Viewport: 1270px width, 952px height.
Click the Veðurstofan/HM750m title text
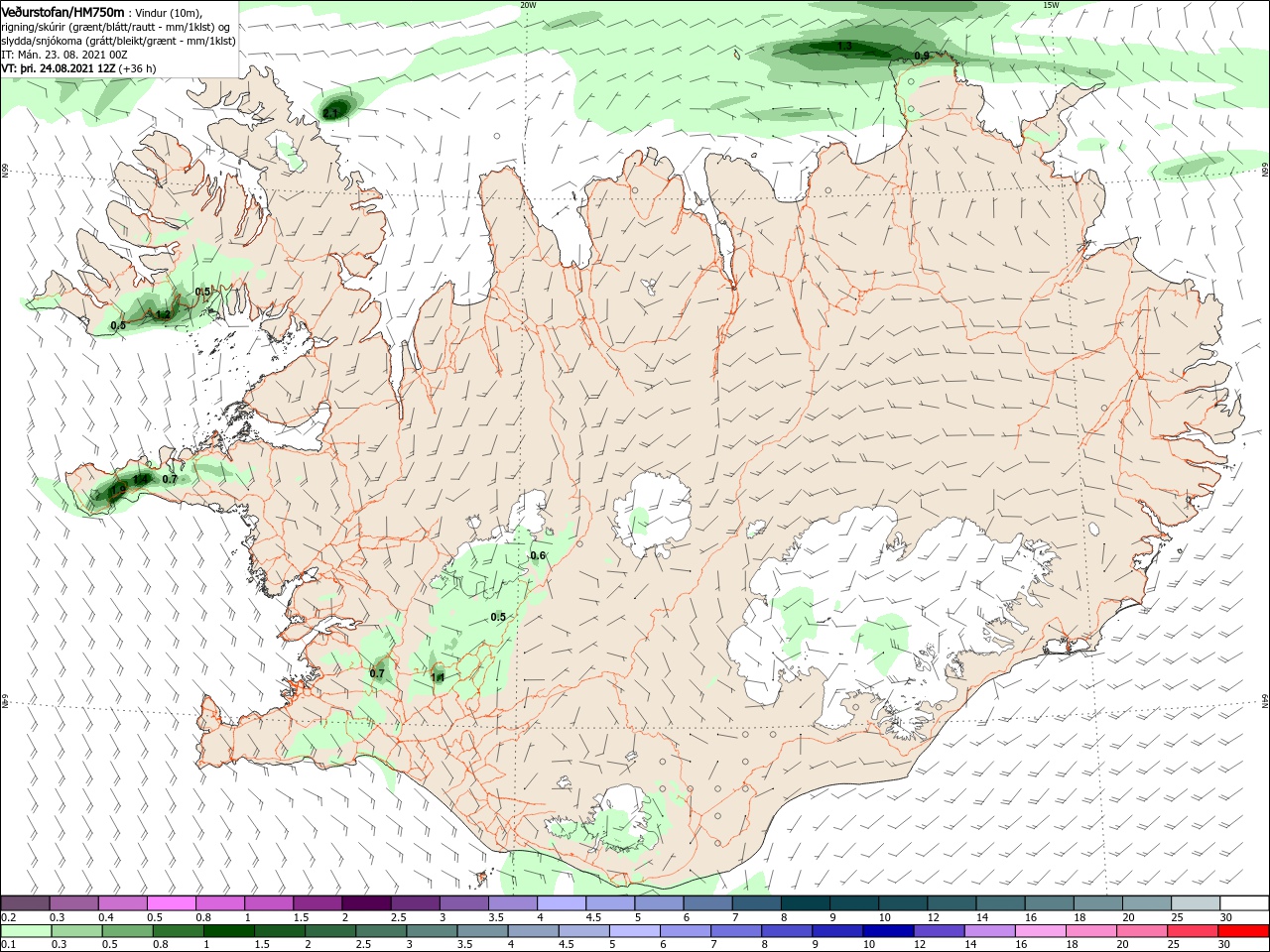[x=63, y=11]
